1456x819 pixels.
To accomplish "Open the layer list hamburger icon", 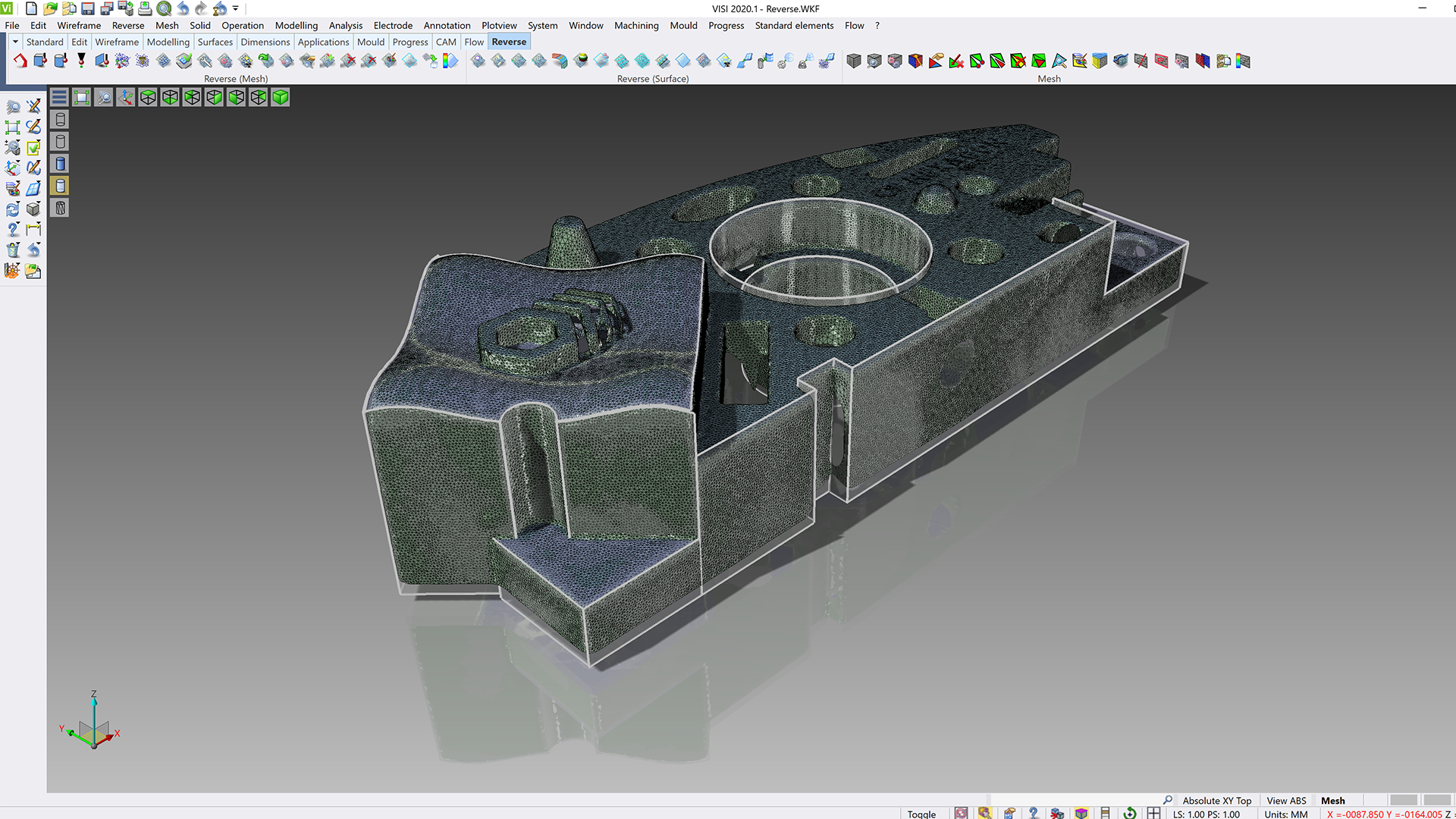I will [59, 97].
